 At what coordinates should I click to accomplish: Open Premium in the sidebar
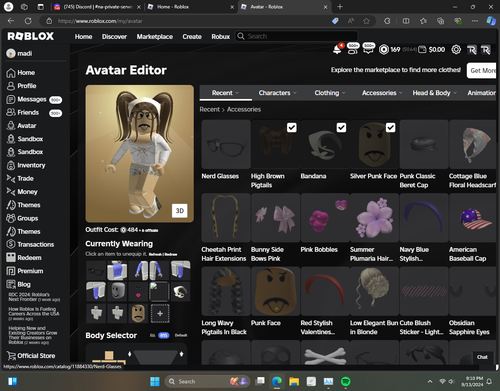25,271
